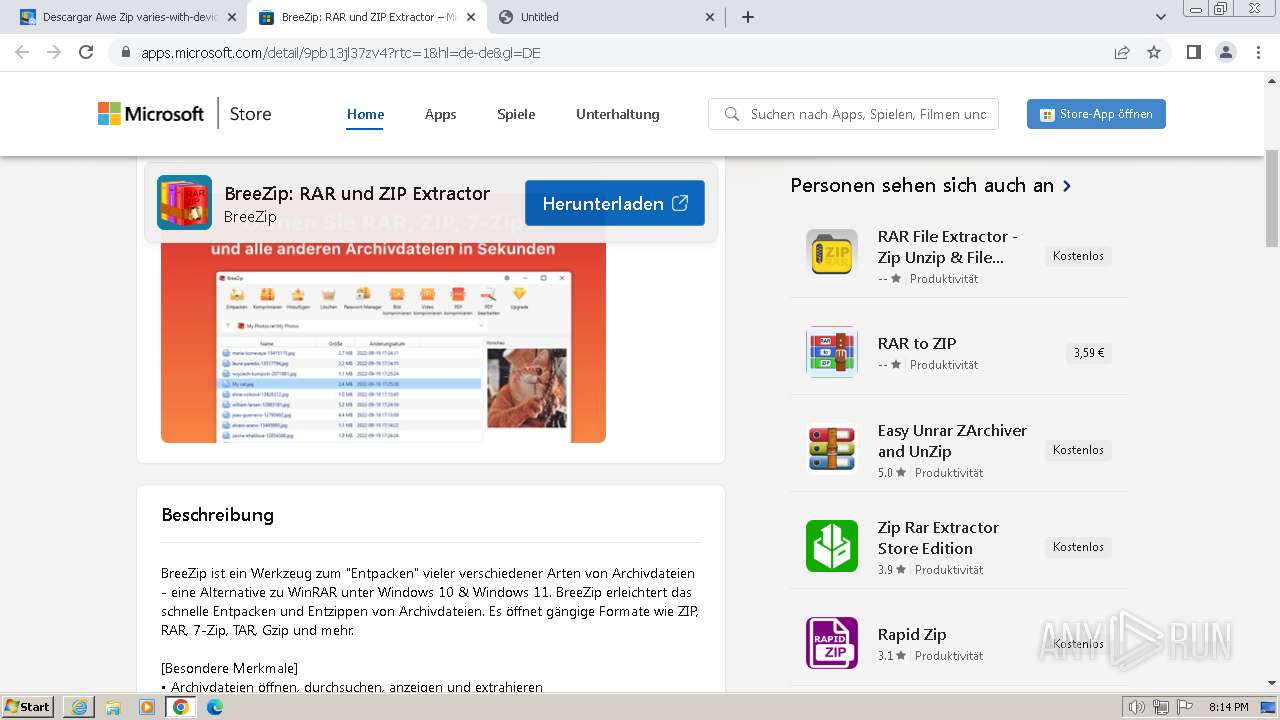1280x720 pixels.
Task: Click the '5.0' rating of Easy Unrar ZArchiver
Action: coord(885,473)
